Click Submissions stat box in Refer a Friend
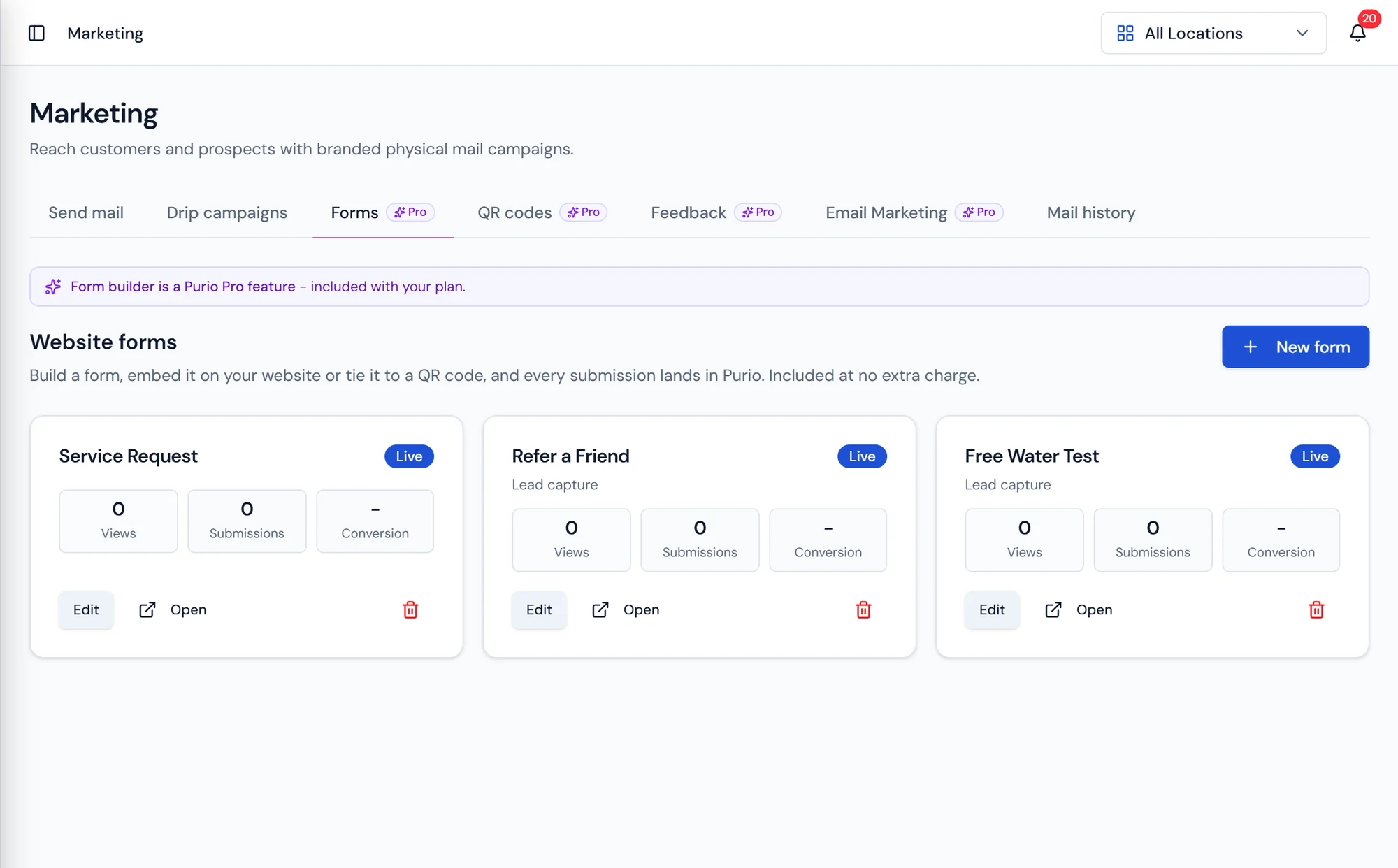Screen dimensions: 1398x868 pos(700,540)
